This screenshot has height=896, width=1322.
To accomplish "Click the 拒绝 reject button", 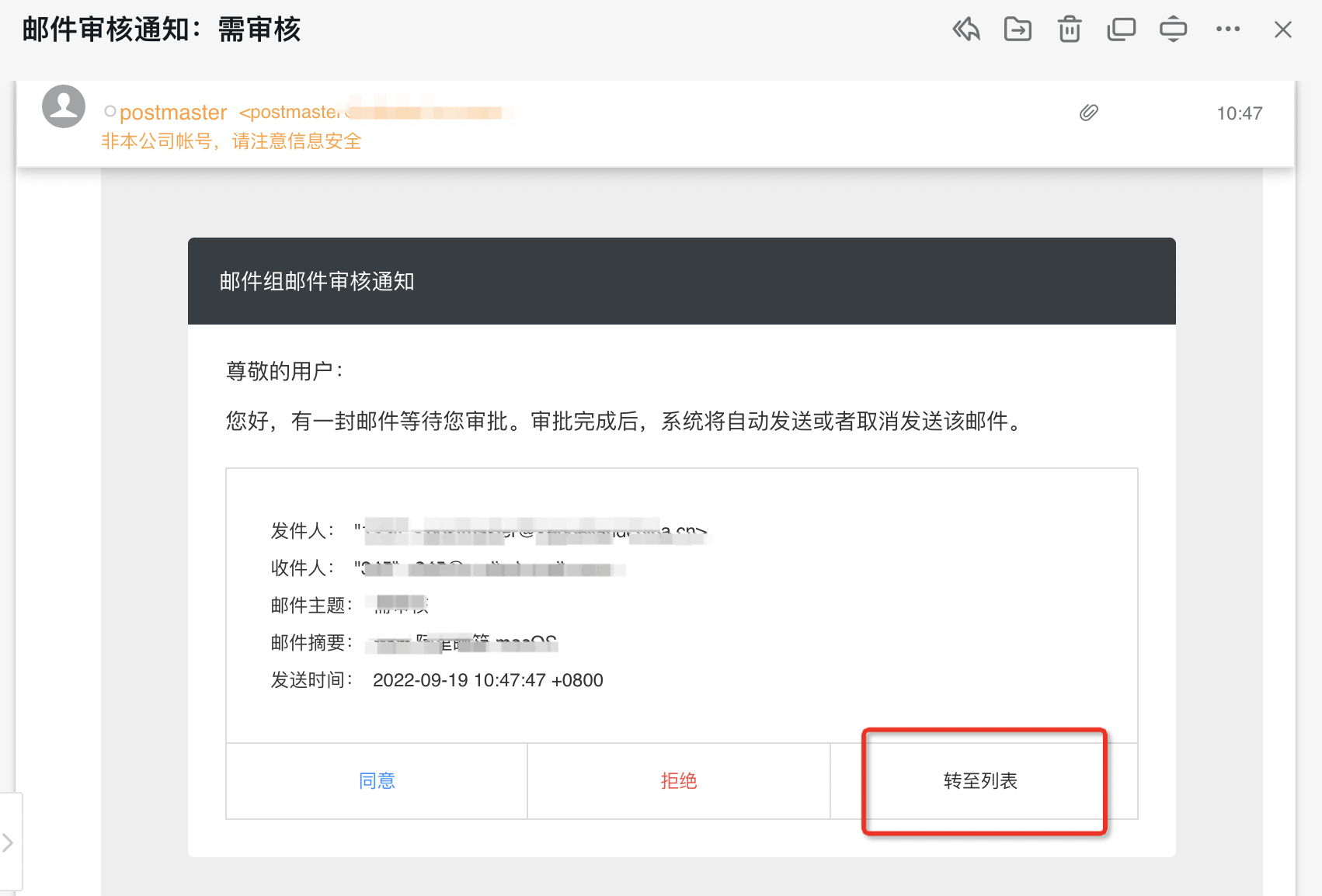I will click(x=678, y=781).
